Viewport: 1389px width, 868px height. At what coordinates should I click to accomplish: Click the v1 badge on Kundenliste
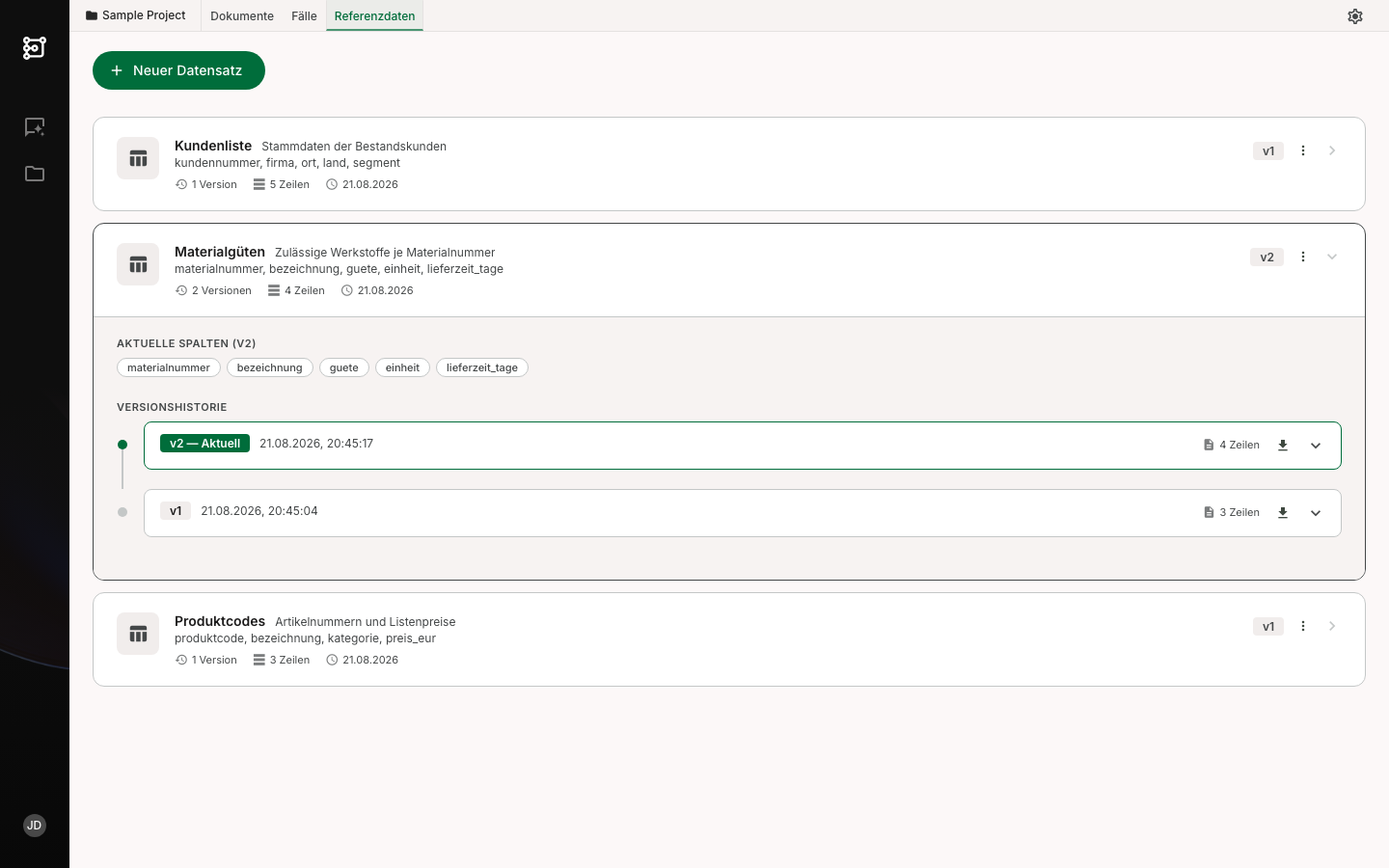point(1268,150)
